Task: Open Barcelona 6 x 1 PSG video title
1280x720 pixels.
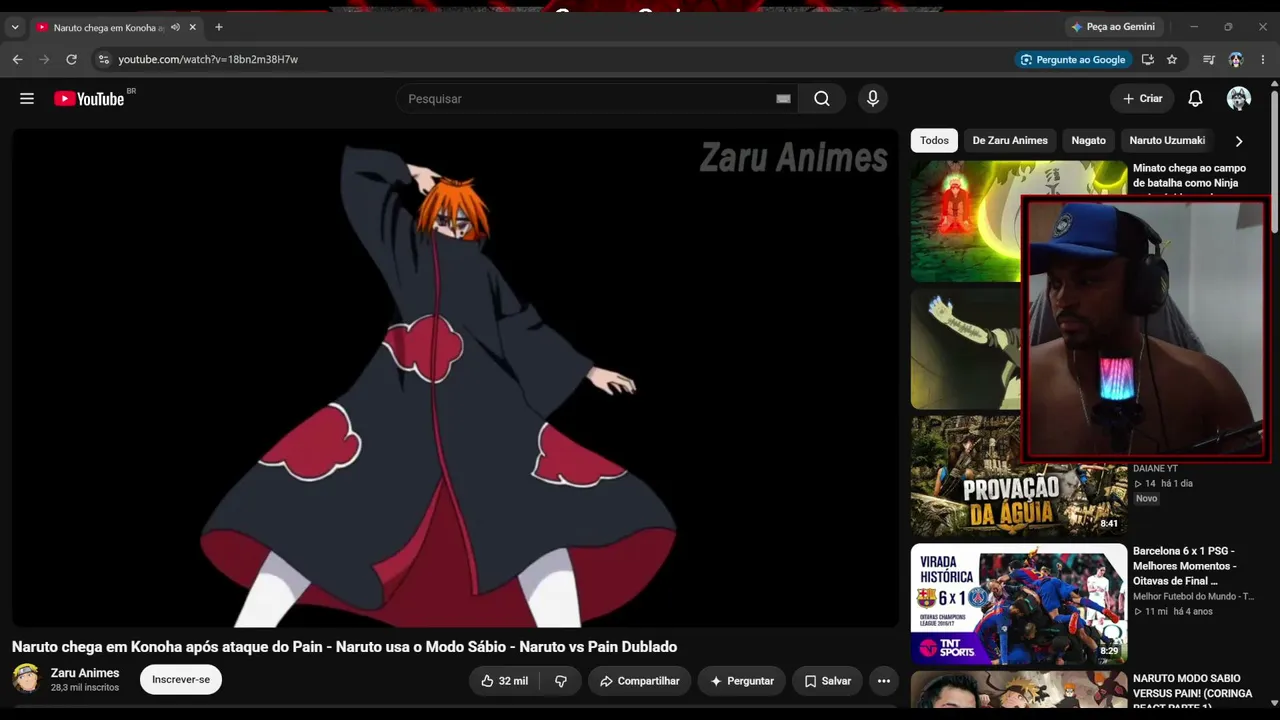Action: [x=1184, y=566]
